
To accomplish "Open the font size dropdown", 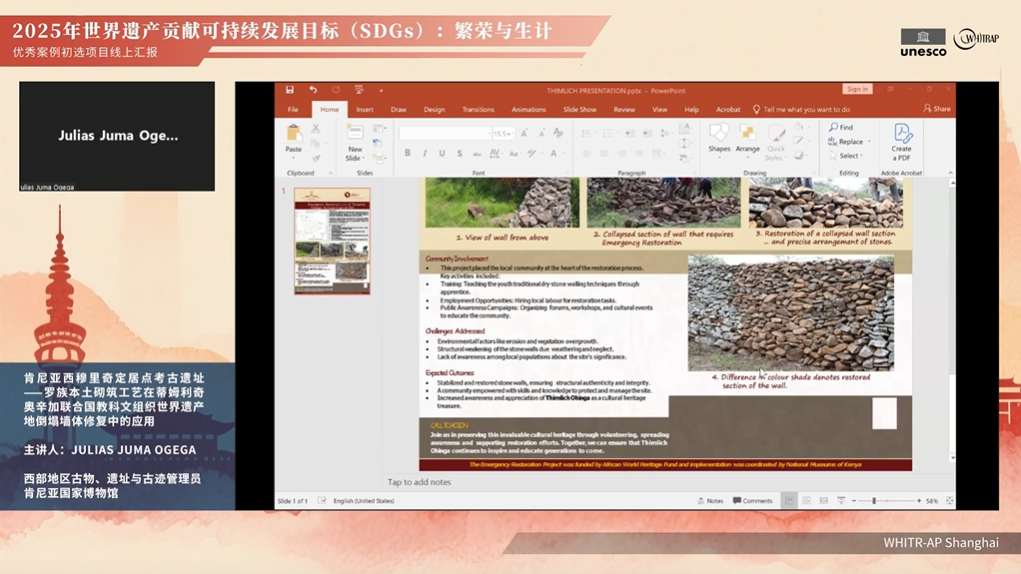I will coord(514,133).
